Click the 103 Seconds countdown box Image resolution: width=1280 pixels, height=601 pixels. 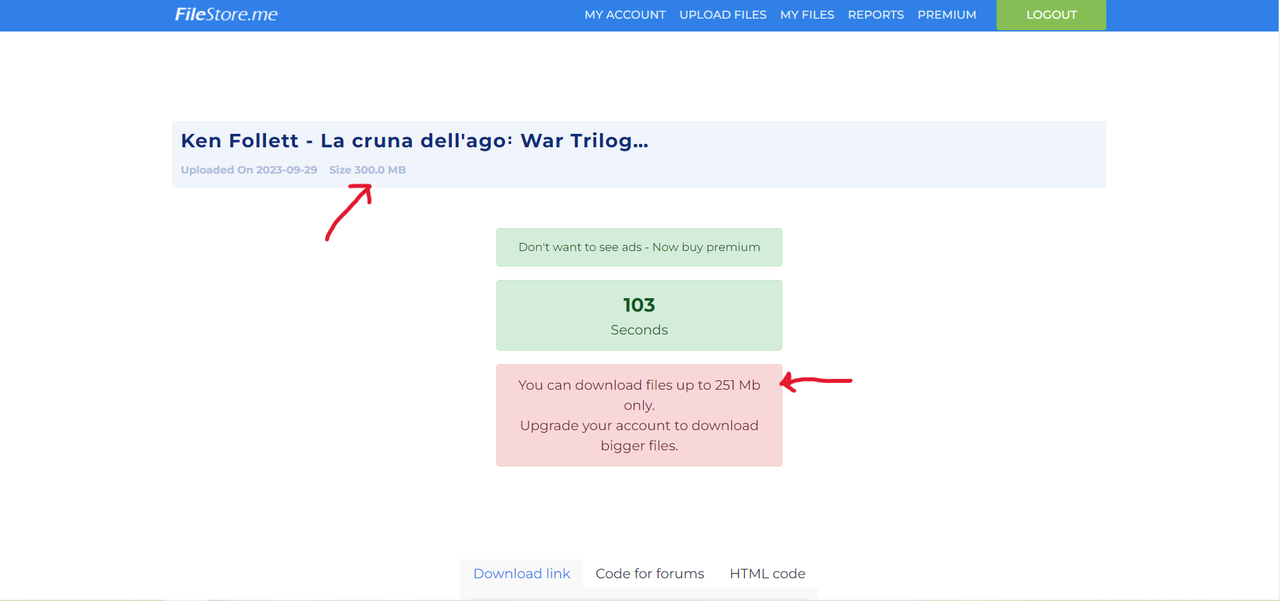point(639,316)
